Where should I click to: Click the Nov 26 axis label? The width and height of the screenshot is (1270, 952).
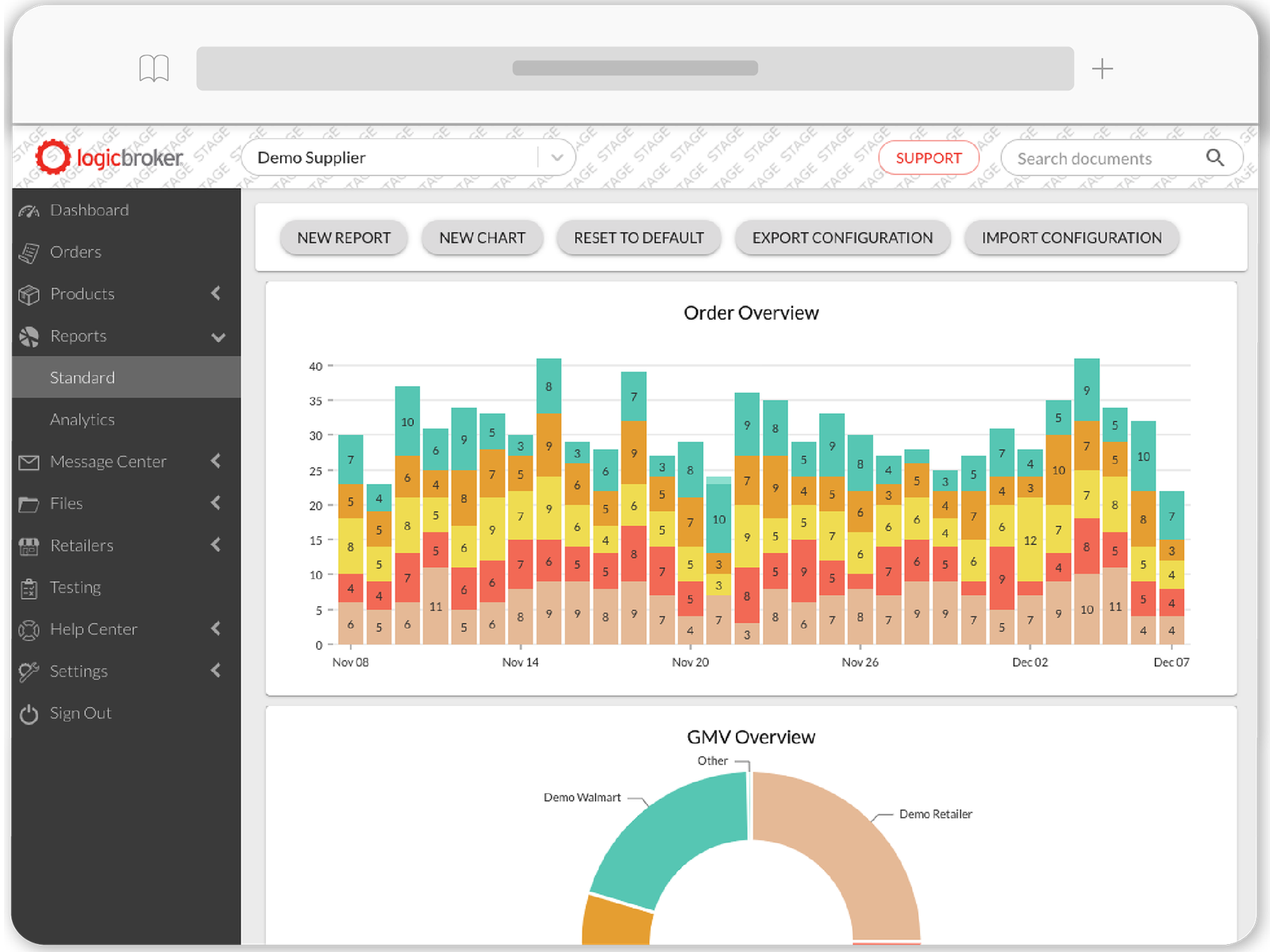860,662
